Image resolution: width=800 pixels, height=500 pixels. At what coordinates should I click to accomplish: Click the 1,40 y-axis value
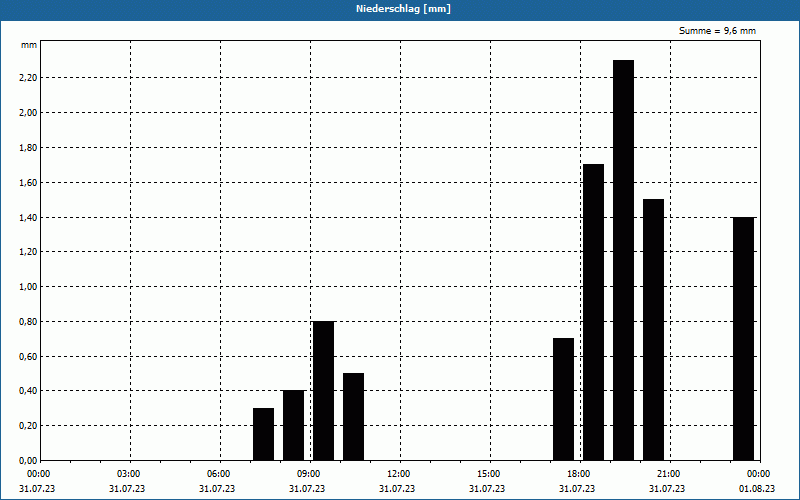click(29, 217)
